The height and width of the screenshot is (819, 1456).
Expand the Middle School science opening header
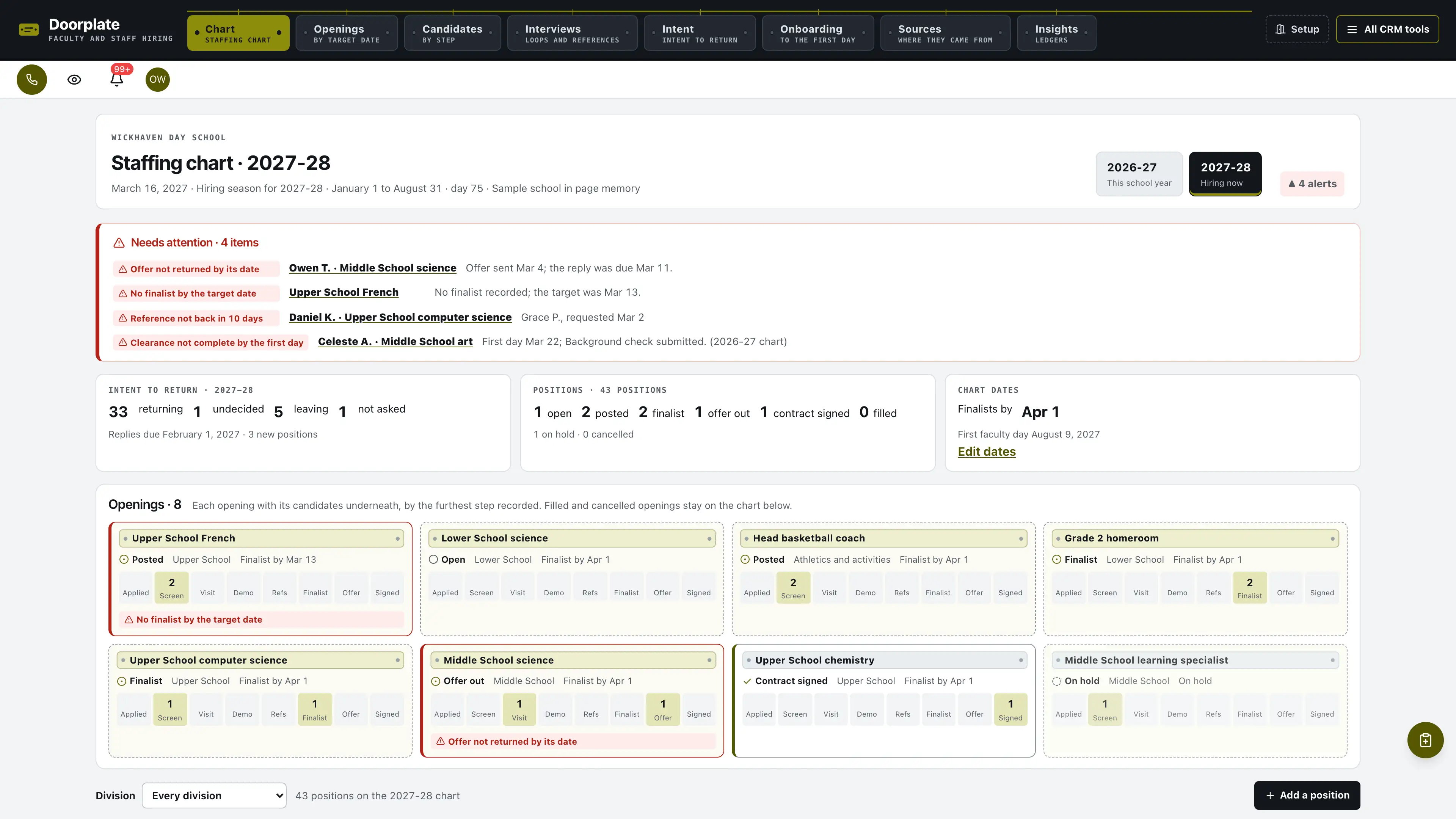tap(573, 660)
